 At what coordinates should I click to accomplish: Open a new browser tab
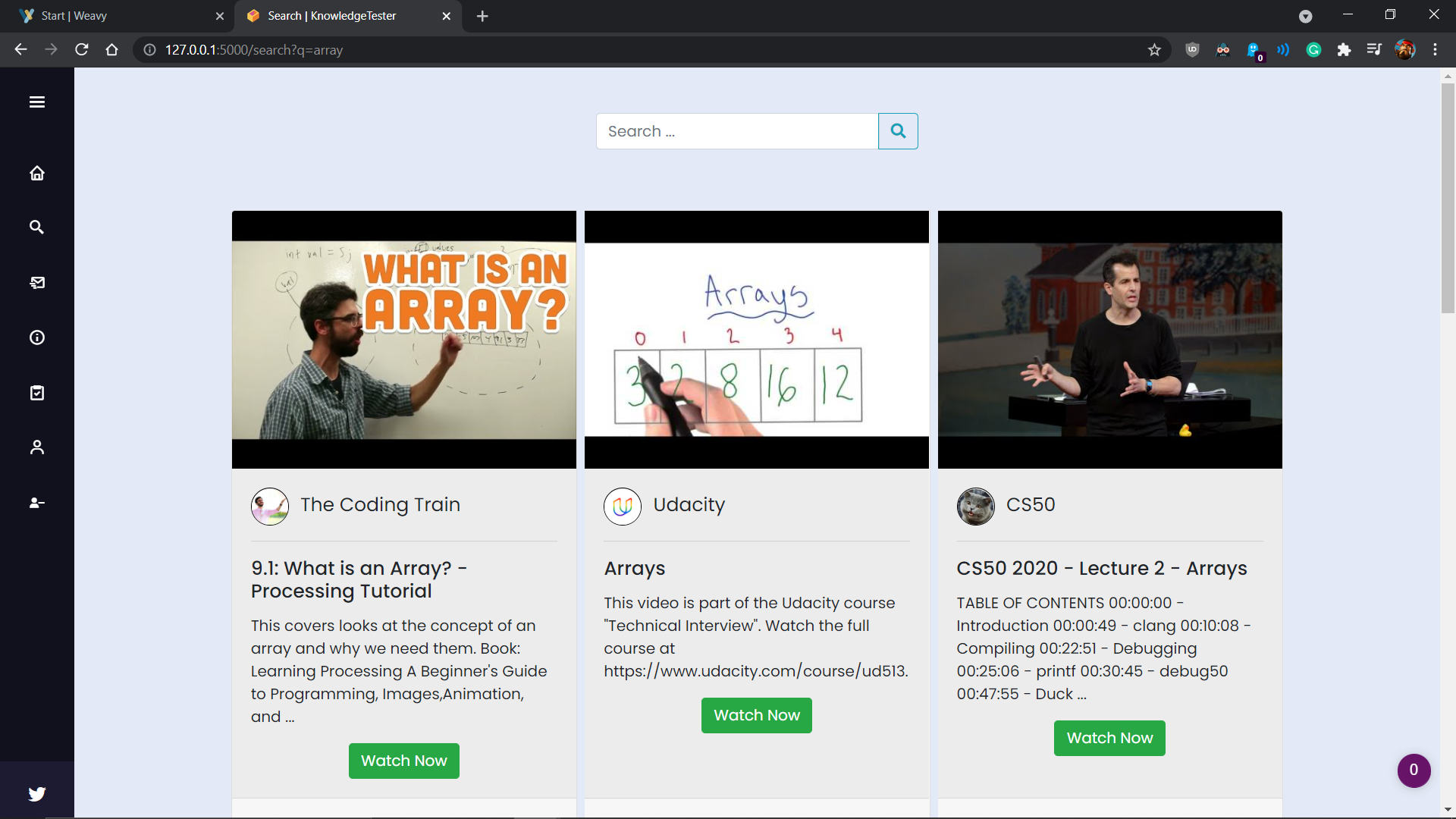tap(482, 16)
